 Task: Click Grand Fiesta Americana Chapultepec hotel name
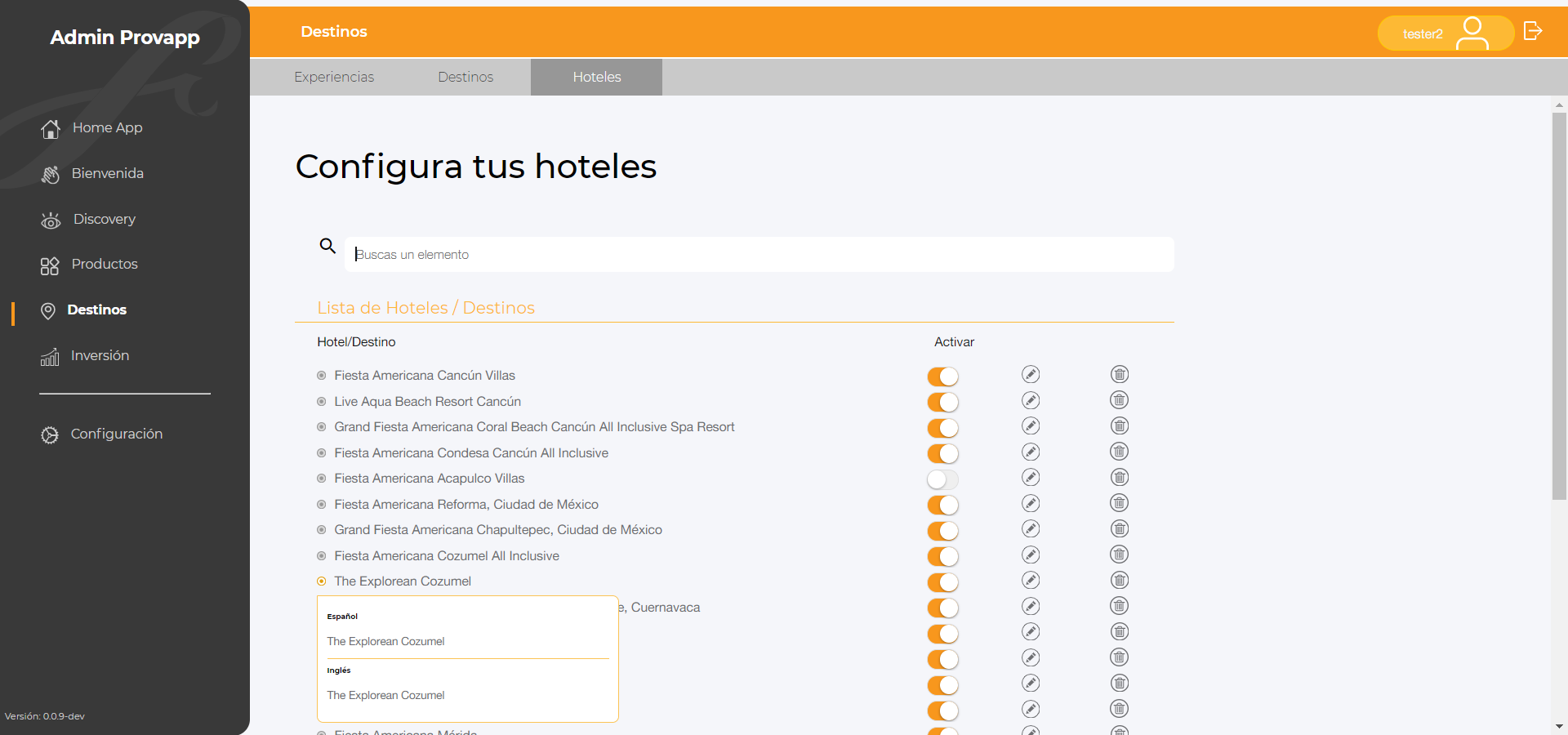click(x=498, y=530)
